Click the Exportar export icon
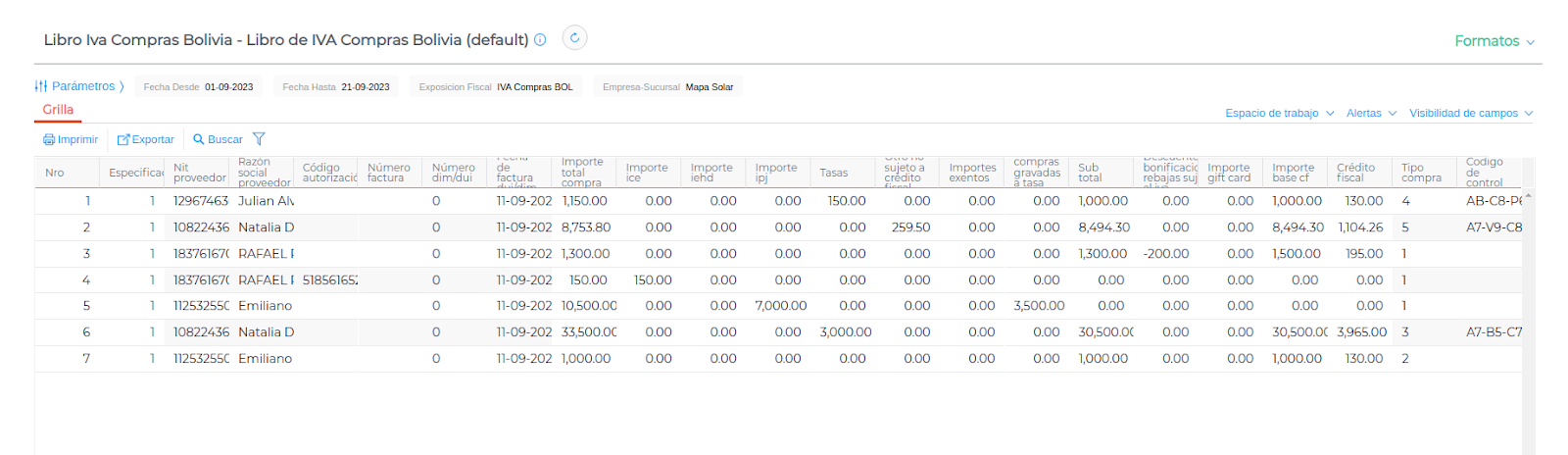The height and width of the screenshot is (455, 1568). (123, 140)
